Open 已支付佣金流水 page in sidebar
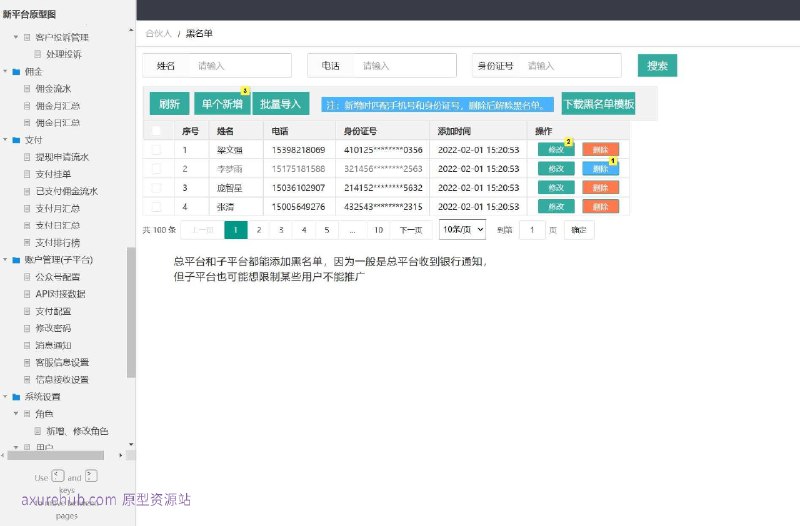This screenshot has height=526, width=800. coord(66,191)
